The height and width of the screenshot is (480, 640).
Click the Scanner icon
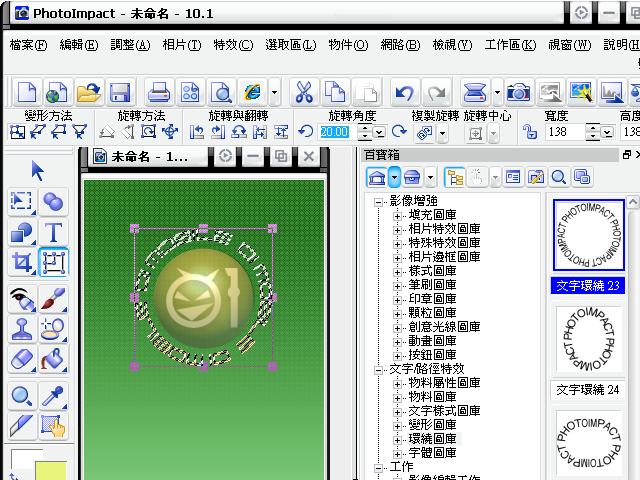pos(474,92)
